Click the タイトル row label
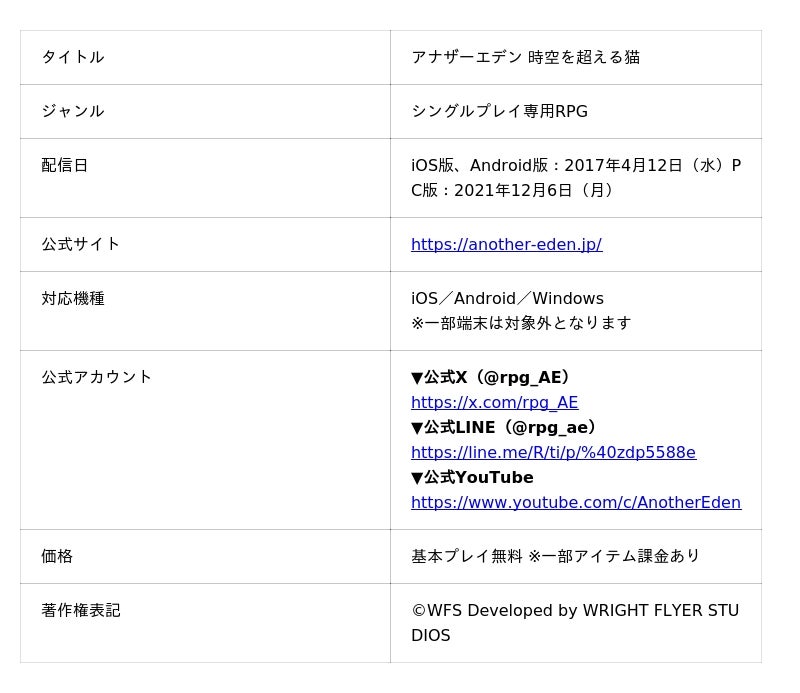The image size is (800, 693). coord(73,57)
